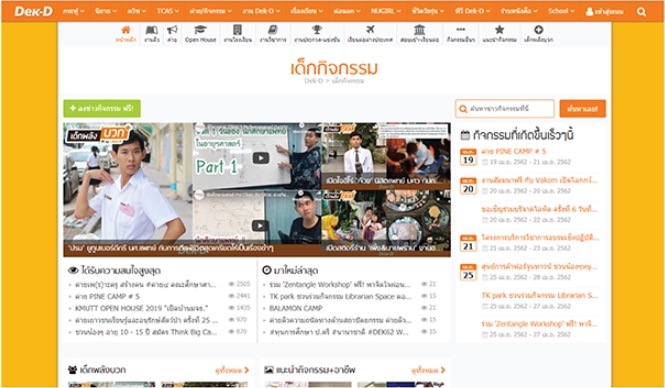Expand the School dropdown menu

pyautogui.click(x=561, y=11)
